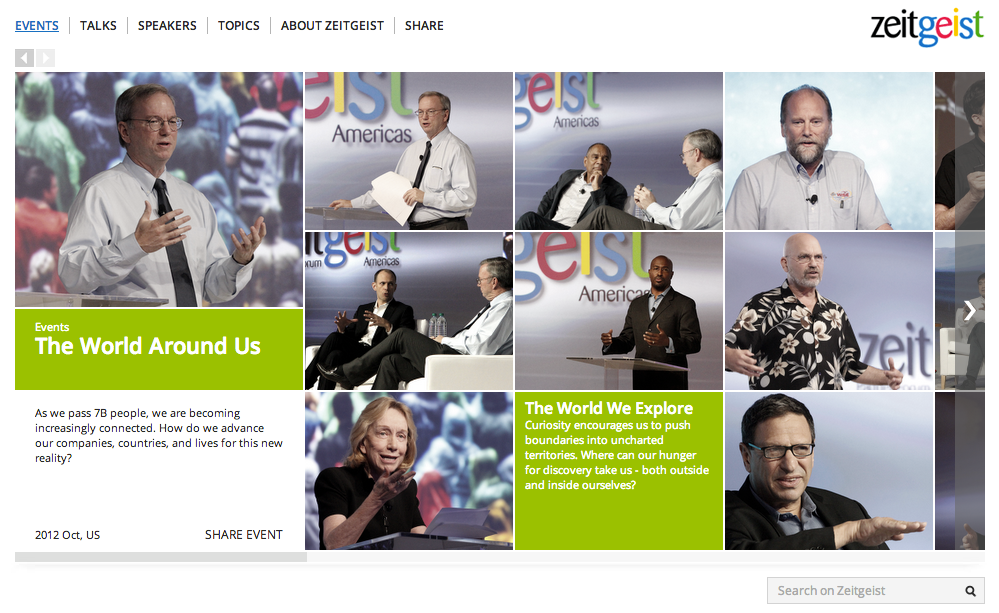The image size is (999, 613).
Task: Open The World Around Us event title
Action: tap(148, 347)
